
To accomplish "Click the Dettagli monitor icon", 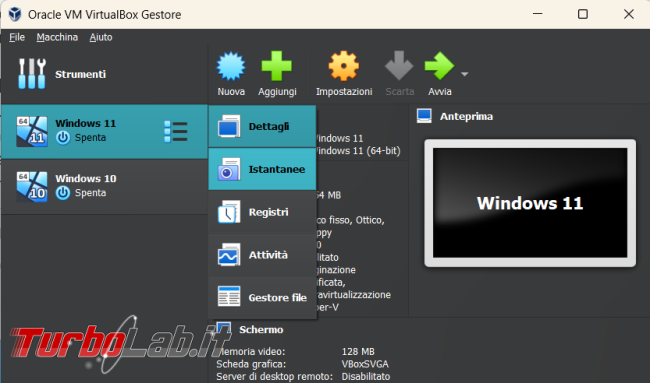I will (x=229, y=126).
